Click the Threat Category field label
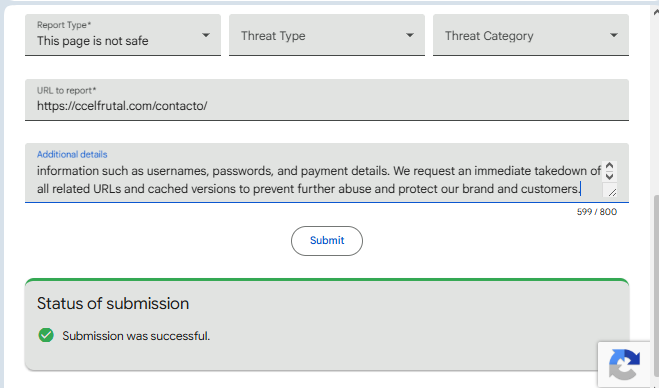The width and height of the screenshot is (659, 388). 489,36
